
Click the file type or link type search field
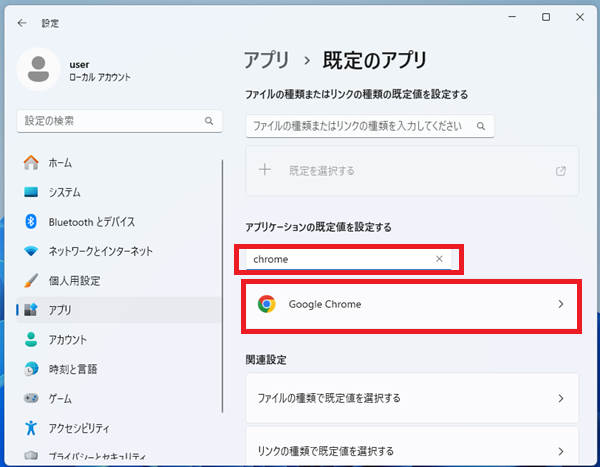(x=370, y=126)
